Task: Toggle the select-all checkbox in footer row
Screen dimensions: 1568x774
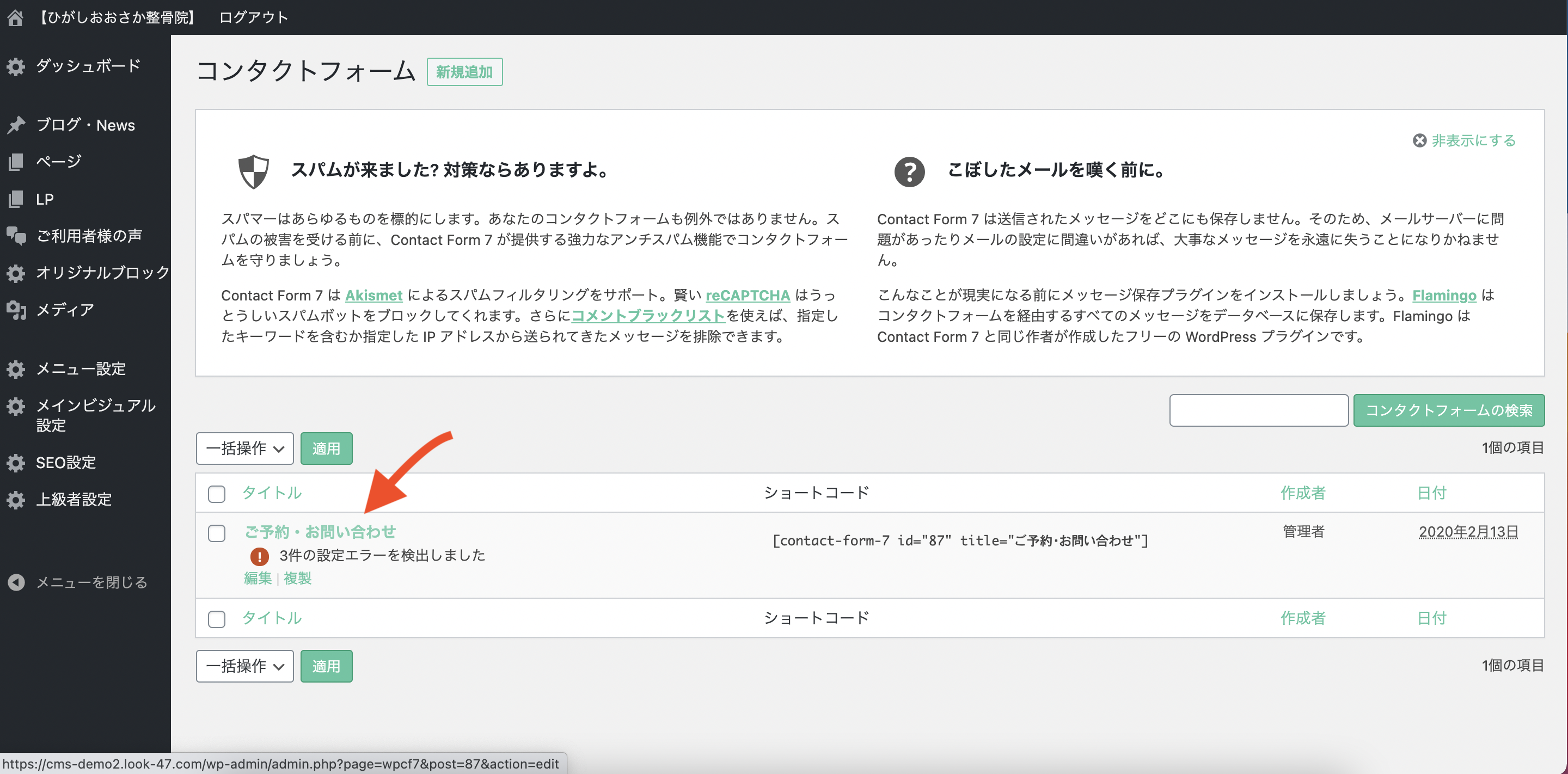Action: point(217,619)
